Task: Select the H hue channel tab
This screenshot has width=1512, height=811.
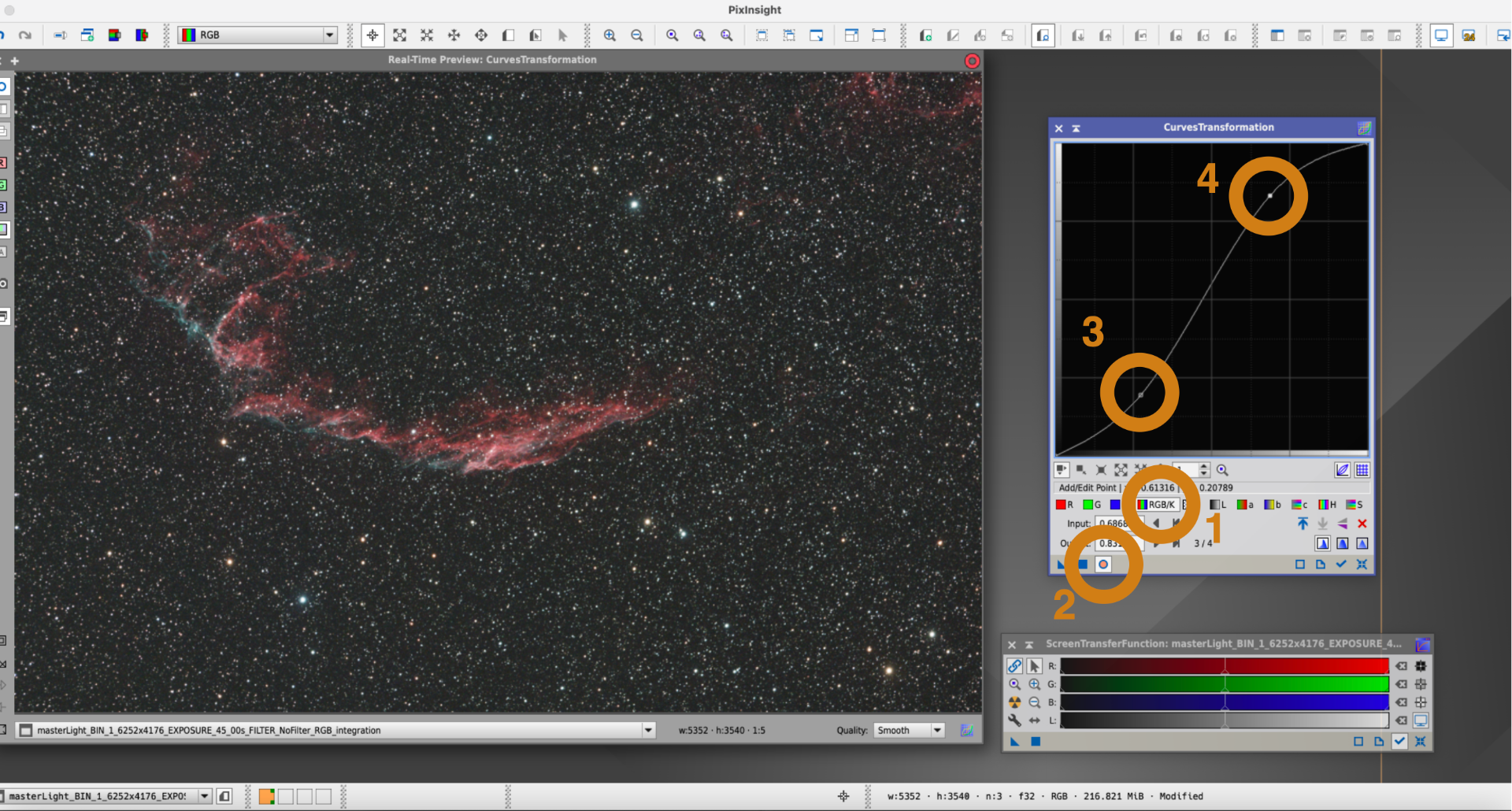Action: click(x=1327, y=505)
